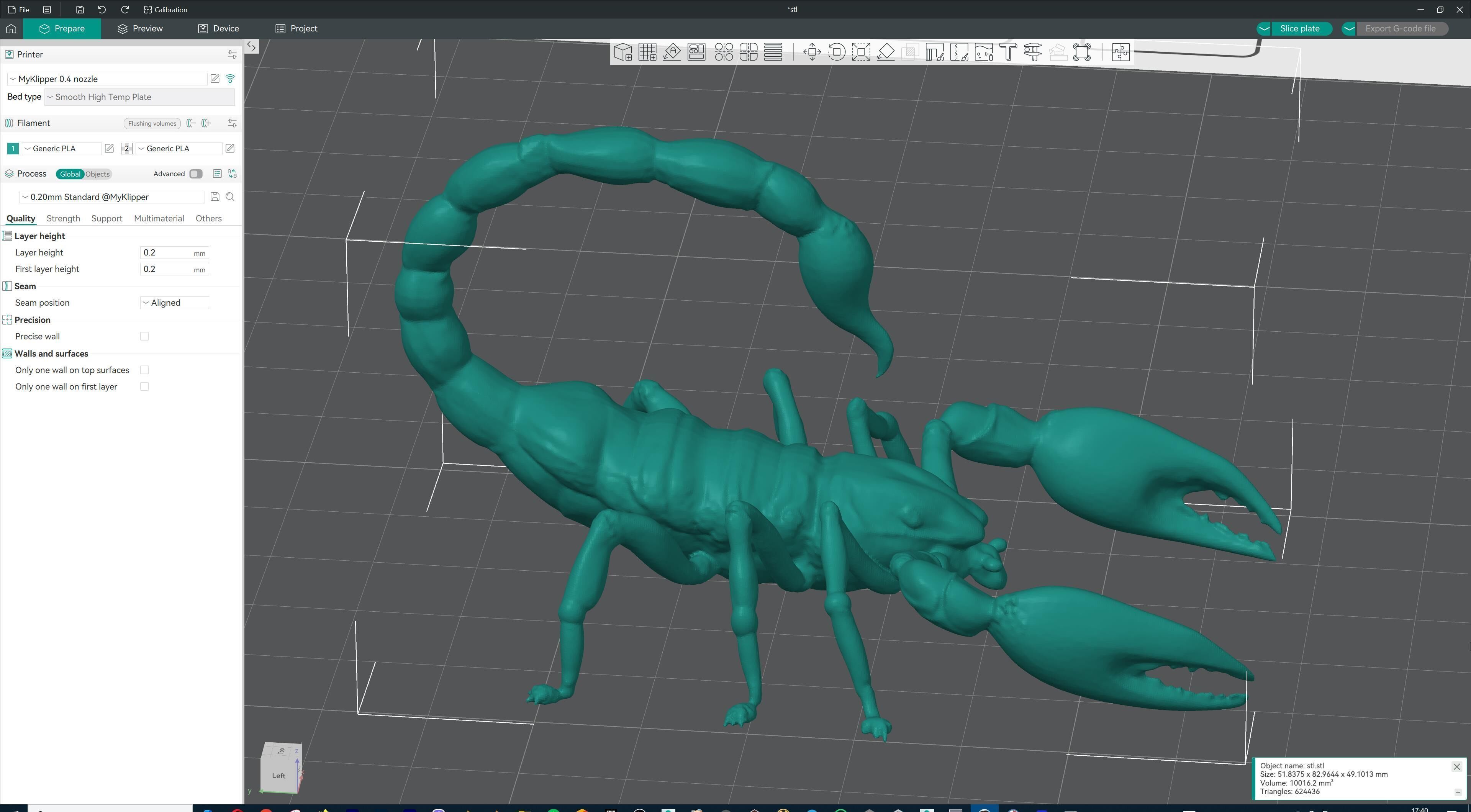The height and width of the screenshot is (812, 1471).
Task: Select the Rotate tool
Action: coord(837,52)
